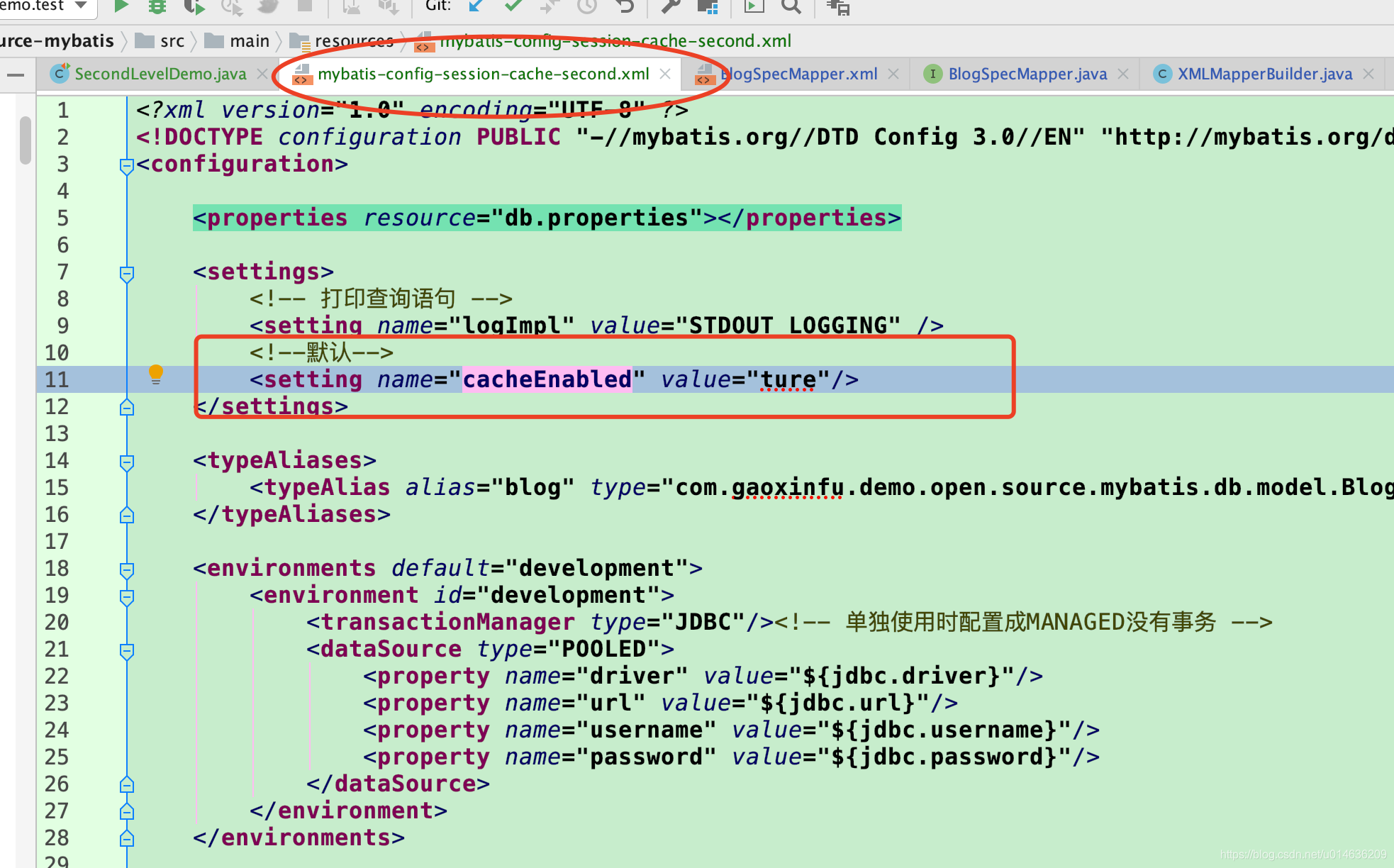The height and width of the screenshot is (868, 1394).
Task: Close the XMLMapperBuilder.java tab
Action: (x=1368, y=74)
